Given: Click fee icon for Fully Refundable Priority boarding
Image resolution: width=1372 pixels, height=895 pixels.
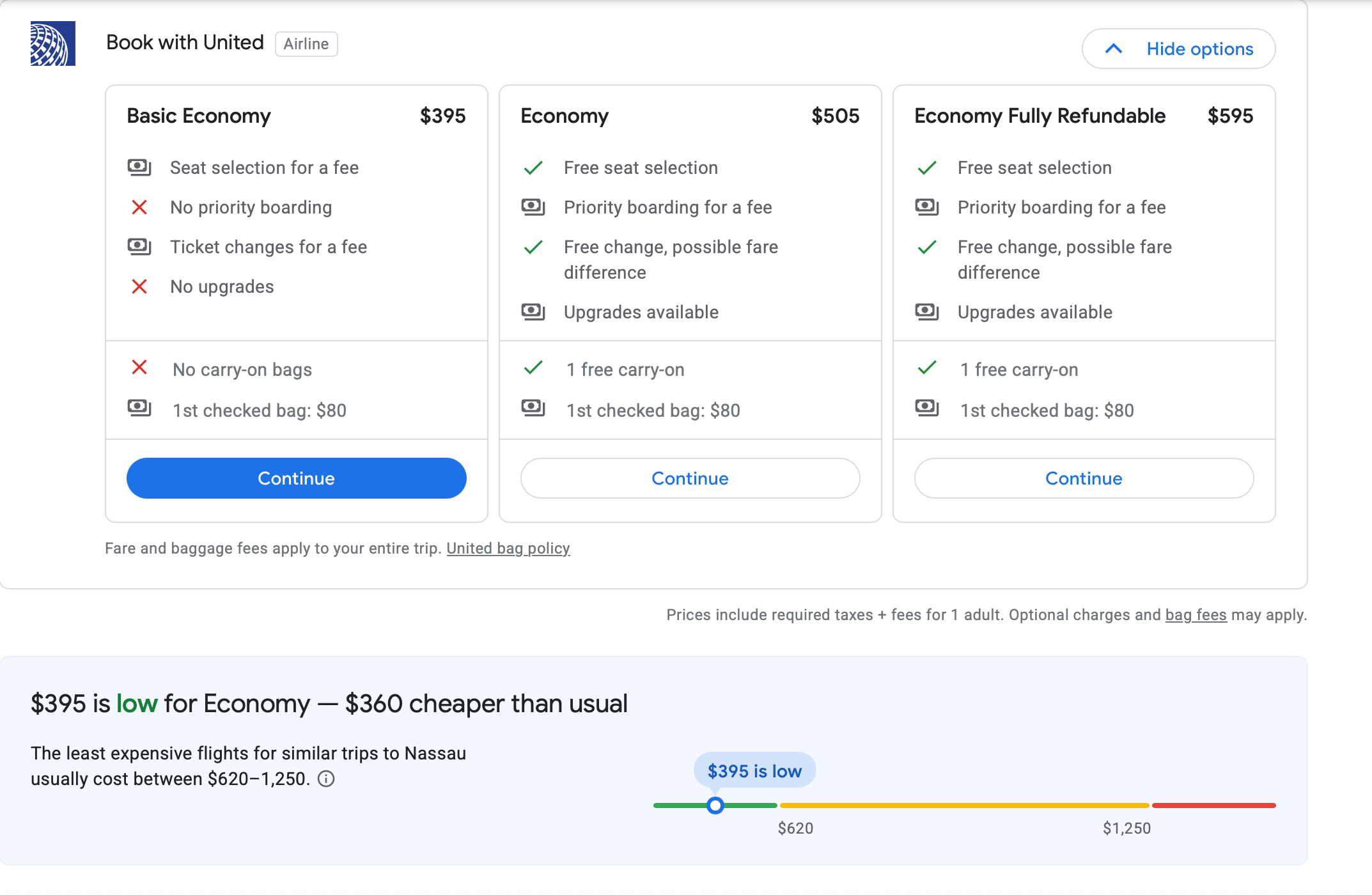Looking at the screenshot, I should tap(927, 207).
